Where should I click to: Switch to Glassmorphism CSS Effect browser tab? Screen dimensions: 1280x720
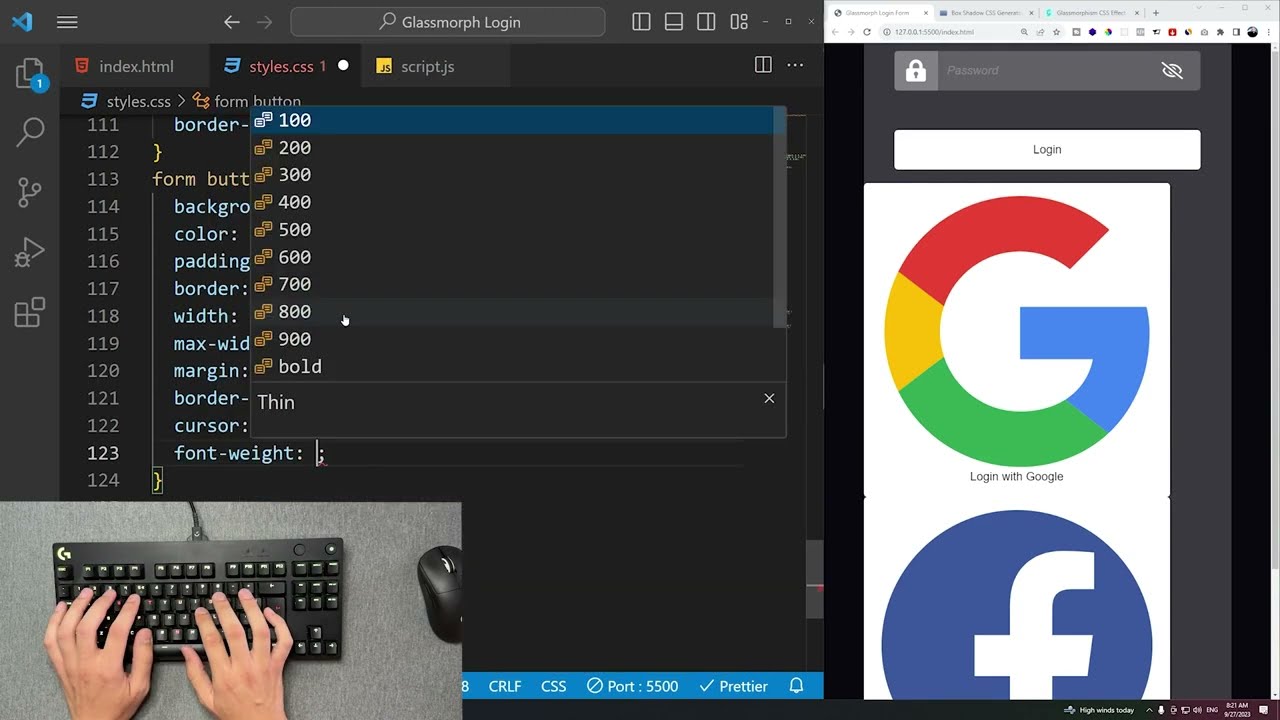coord(1090,13)
